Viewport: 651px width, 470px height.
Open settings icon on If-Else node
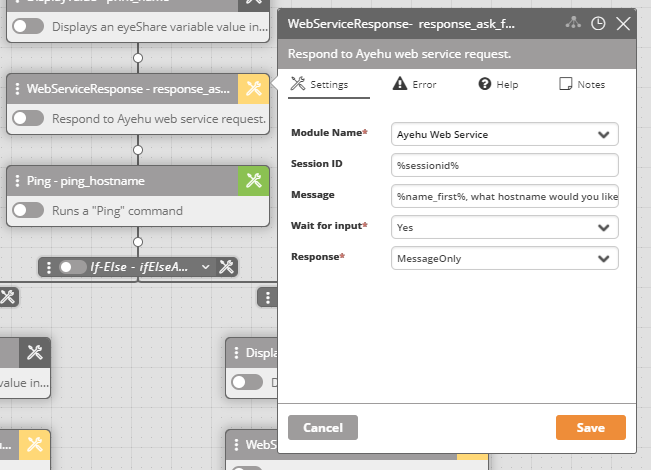pos(227,267)
